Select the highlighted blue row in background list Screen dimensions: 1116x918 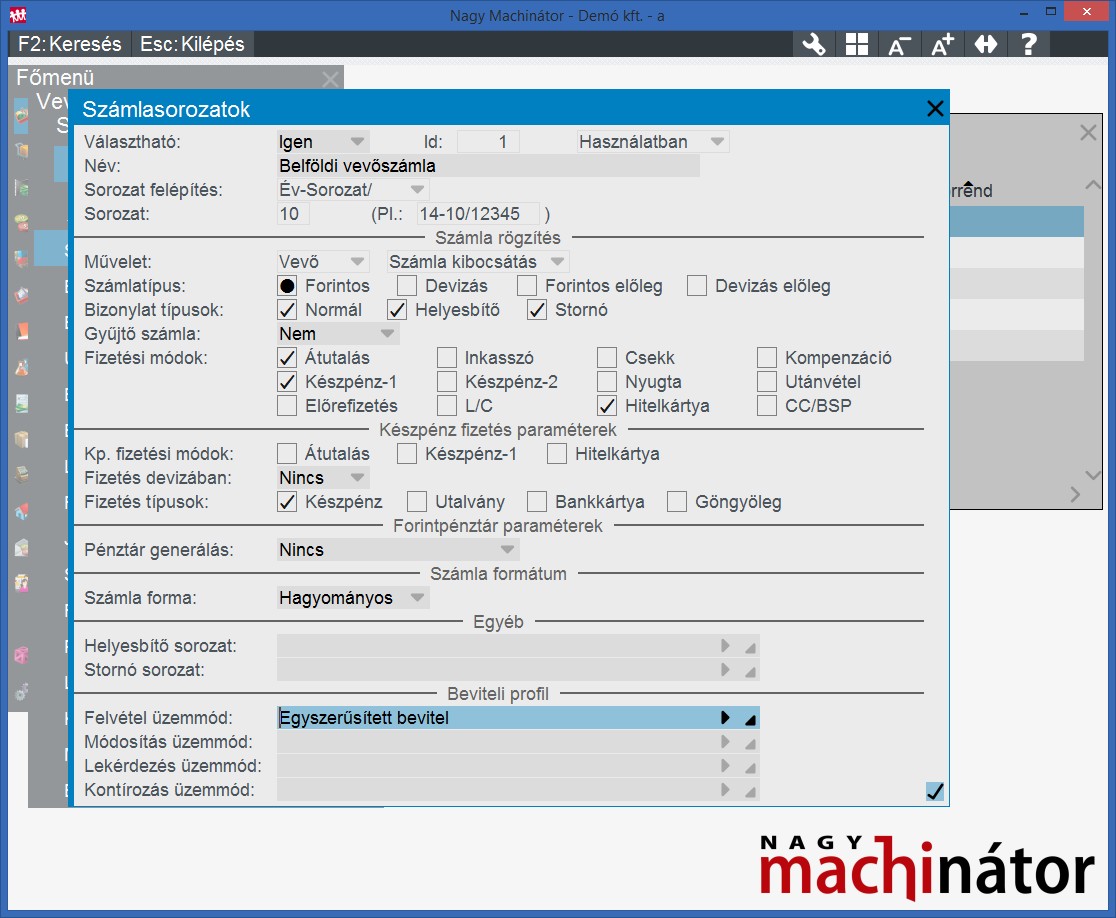pos(1017,221)
